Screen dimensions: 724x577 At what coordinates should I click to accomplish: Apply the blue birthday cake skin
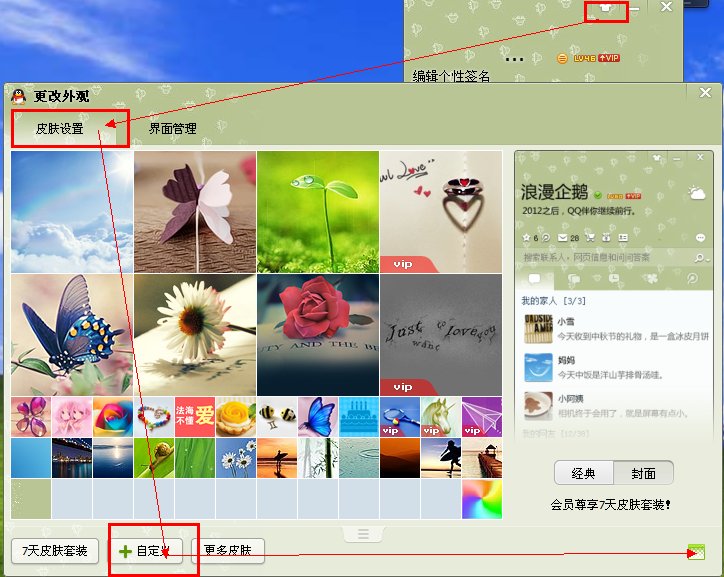(359, 417)
